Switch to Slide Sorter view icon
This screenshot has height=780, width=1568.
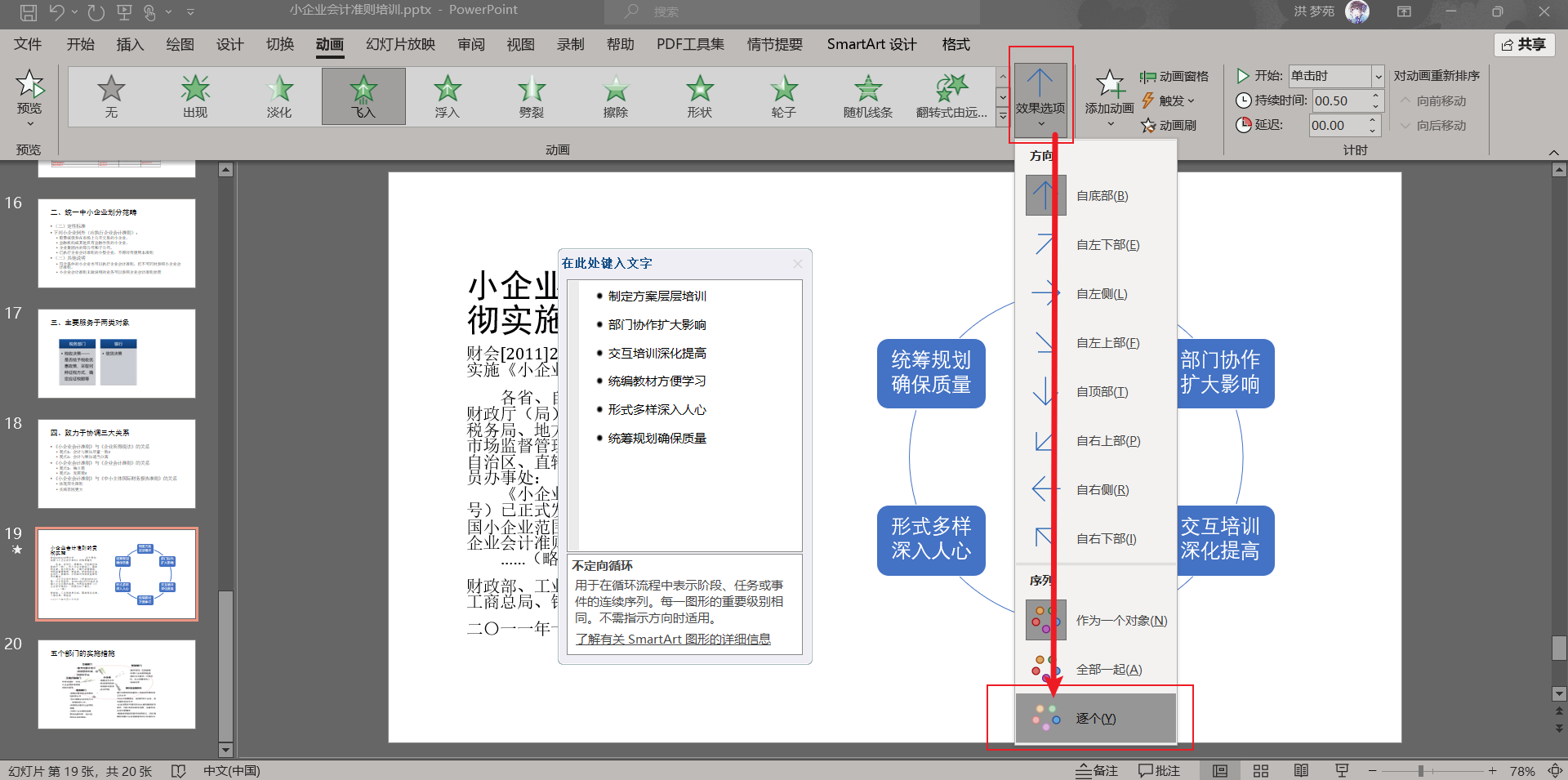click(x=1261, y=770)
